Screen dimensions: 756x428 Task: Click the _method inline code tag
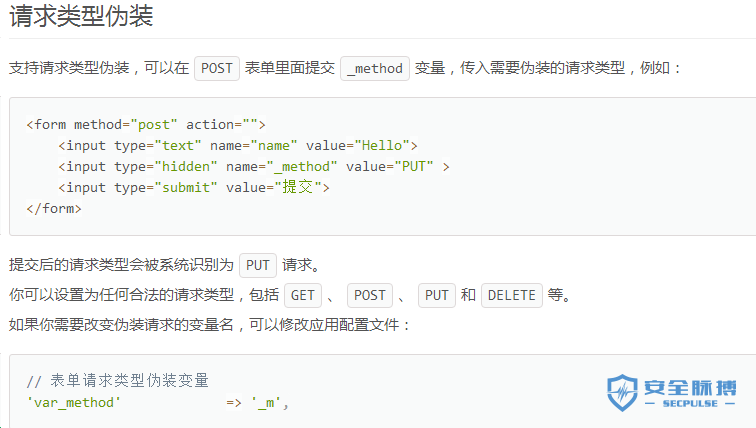pos(375,68)
